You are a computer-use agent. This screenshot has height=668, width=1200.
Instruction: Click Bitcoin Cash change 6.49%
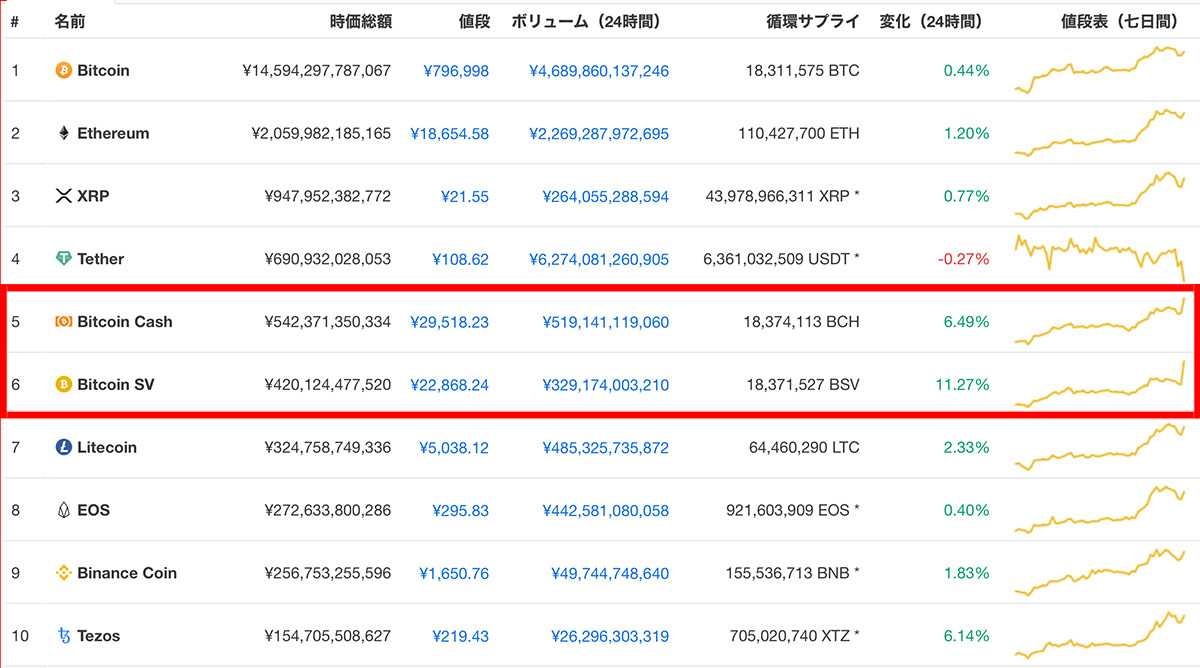click(x=966, y=322)
